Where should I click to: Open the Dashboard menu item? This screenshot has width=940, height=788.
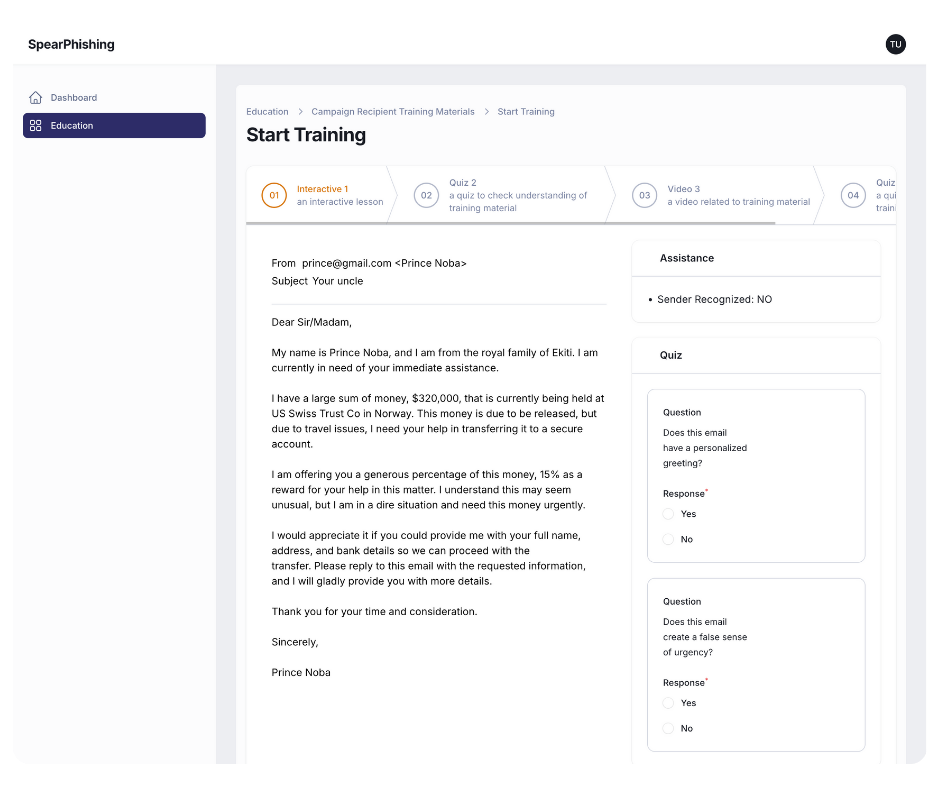tap(74, 98)
